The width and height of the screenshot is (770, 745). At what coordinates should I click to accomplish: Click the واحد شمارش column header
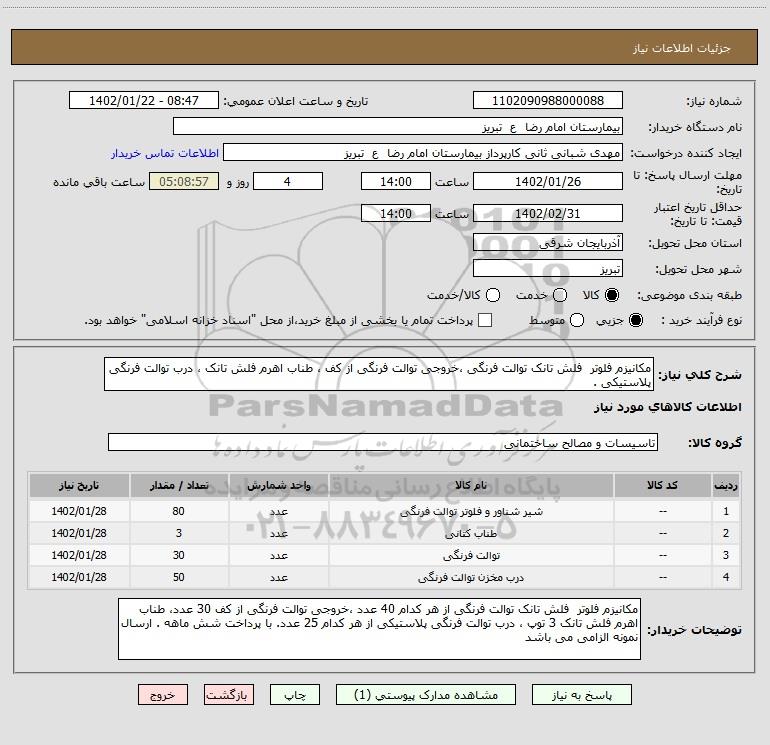[278, 486]
